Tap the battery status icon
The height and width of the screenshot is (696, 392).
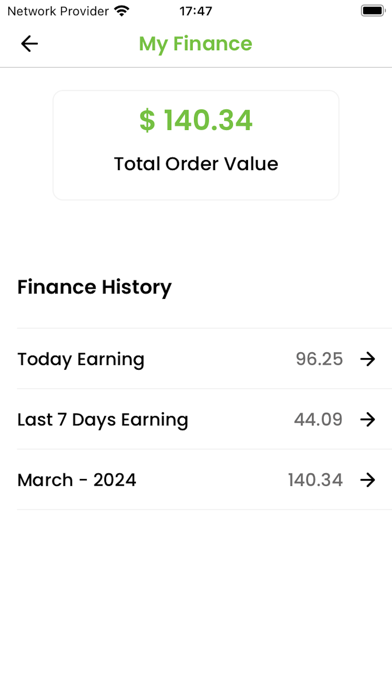pyautogui.click(x=372, y=11)
